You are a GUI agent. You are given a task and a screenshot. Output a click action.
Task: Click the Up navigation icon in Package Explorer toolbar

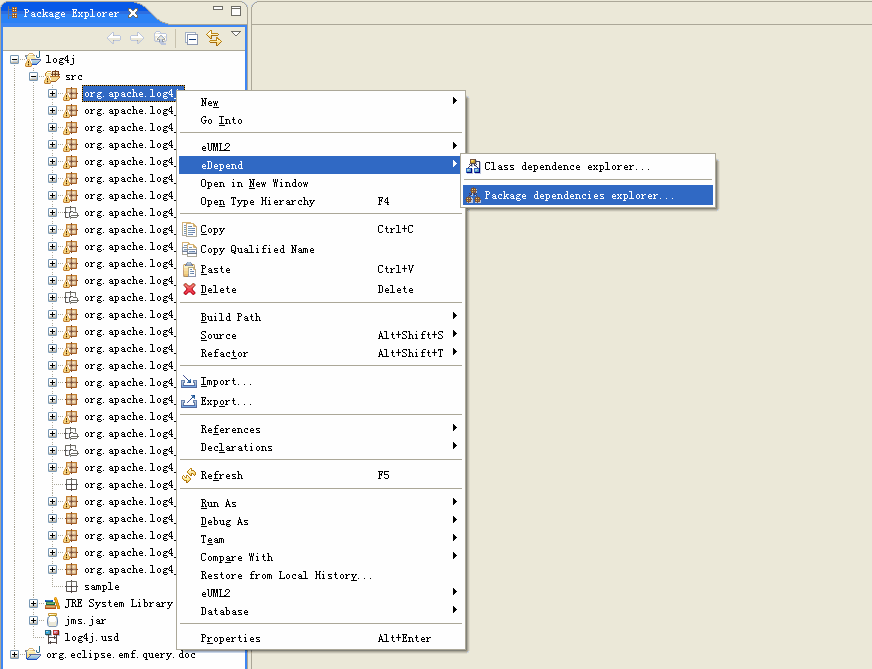tap(160, 38)
